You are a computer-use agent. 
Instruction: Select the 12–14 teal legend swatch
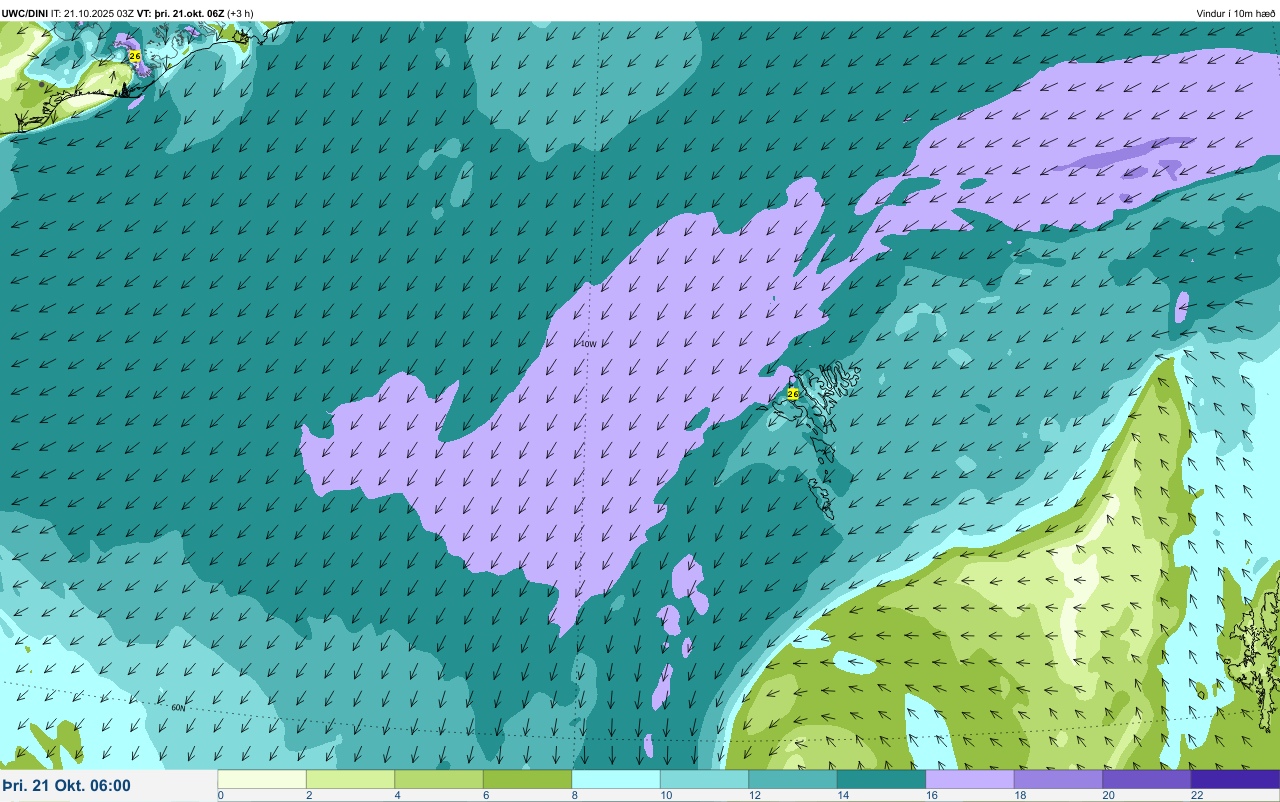[793, 779]
